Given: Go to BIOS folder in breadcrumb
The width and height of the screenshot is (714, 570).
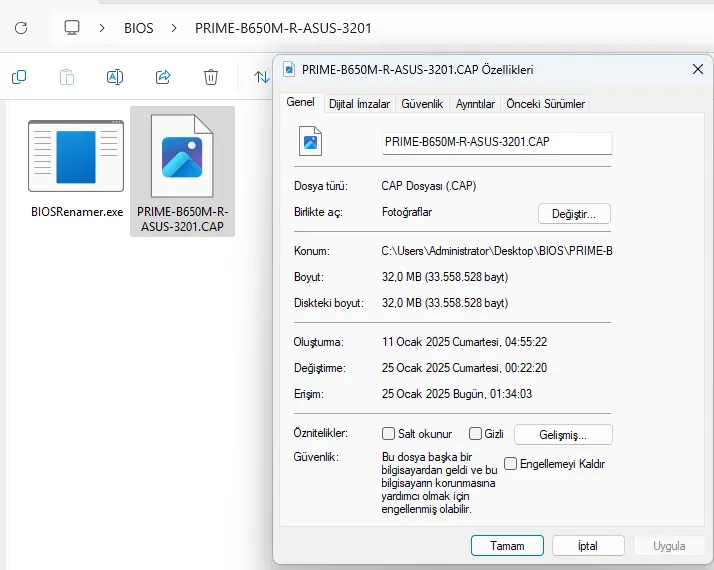Looking at the screenshot, I should click(x=139, y=28).
